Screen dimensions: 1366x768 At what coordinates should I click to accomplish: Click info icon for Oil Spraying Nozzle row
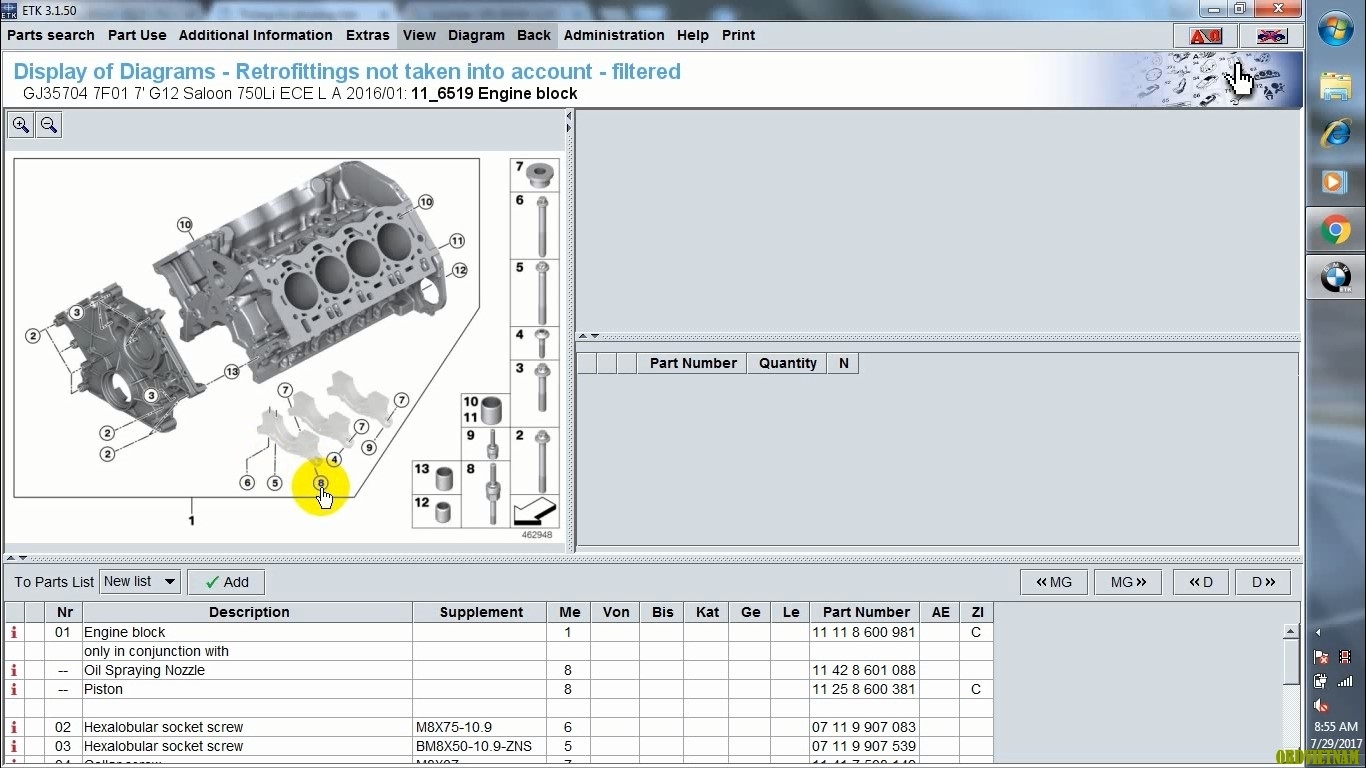pos(14,670)
